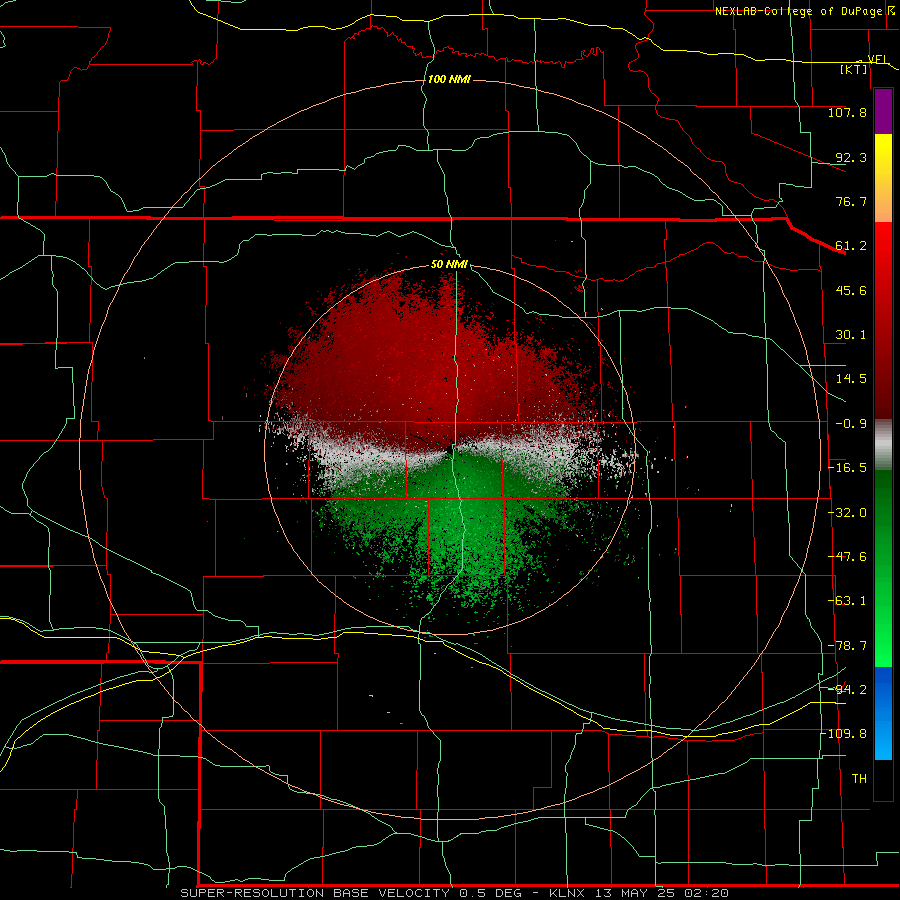This screenshot has height=900, width=900.
Task: Pick the gray near-zero segment of the color bar
Action: (x=883, y=445)
